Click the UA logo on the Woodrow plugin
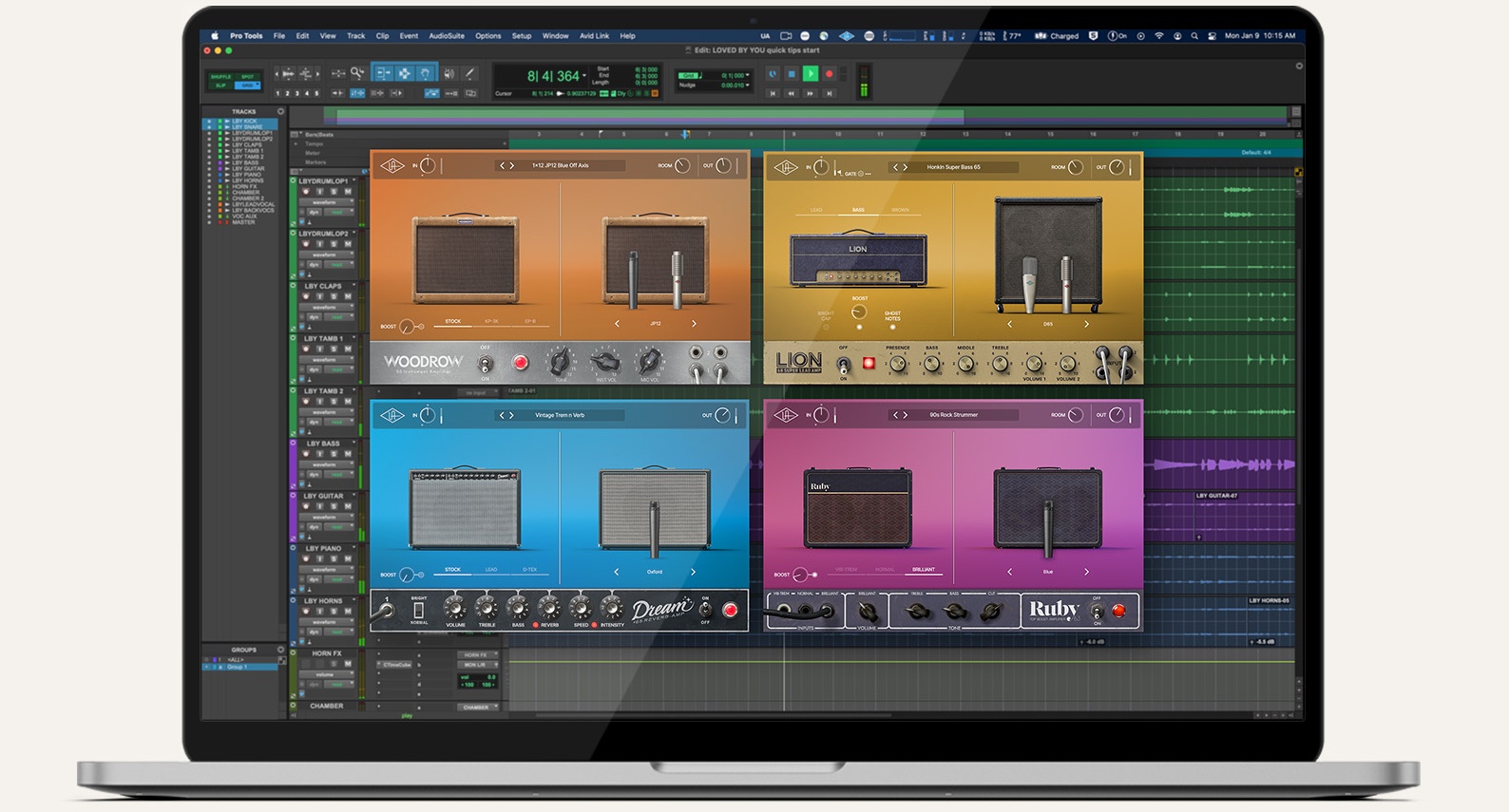1509x812 pixels. (392, 166)
